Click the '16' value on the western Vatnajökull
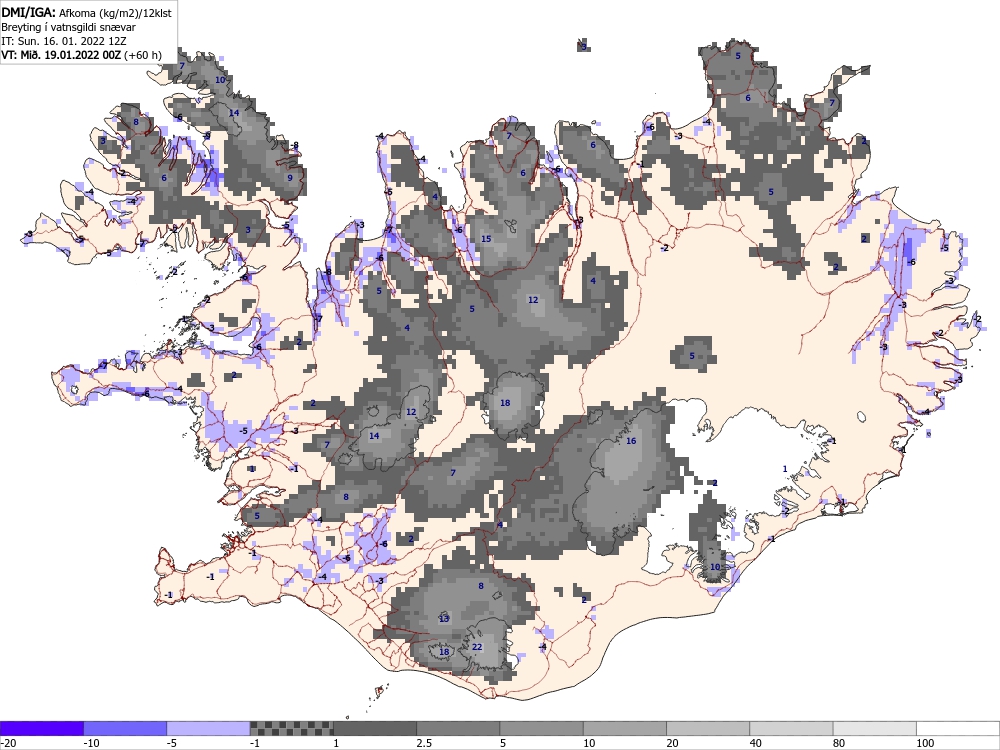Image resolution: width=1000 pixels, height=750 pixels. [x=631, y=441]
